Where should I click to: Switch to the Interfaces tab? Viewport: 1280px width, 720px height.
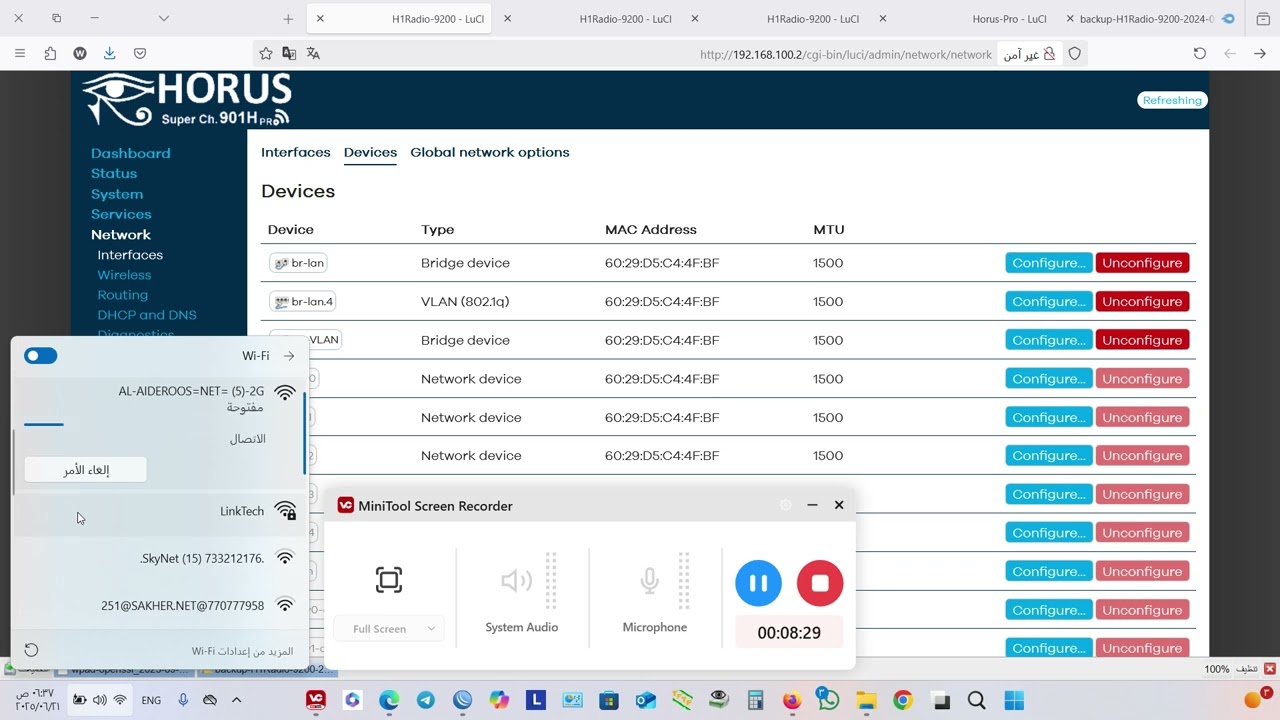pyautogui.click(x=296, y=152)
